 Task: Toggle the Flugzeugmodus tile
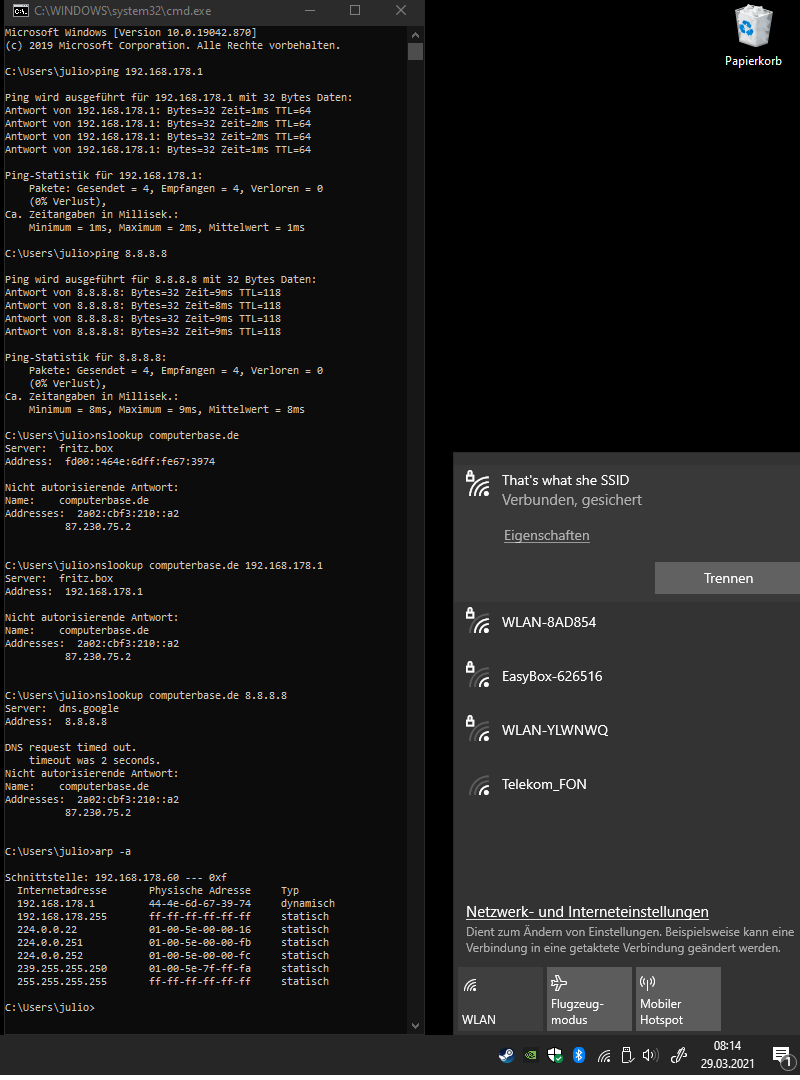click(589, 999)
